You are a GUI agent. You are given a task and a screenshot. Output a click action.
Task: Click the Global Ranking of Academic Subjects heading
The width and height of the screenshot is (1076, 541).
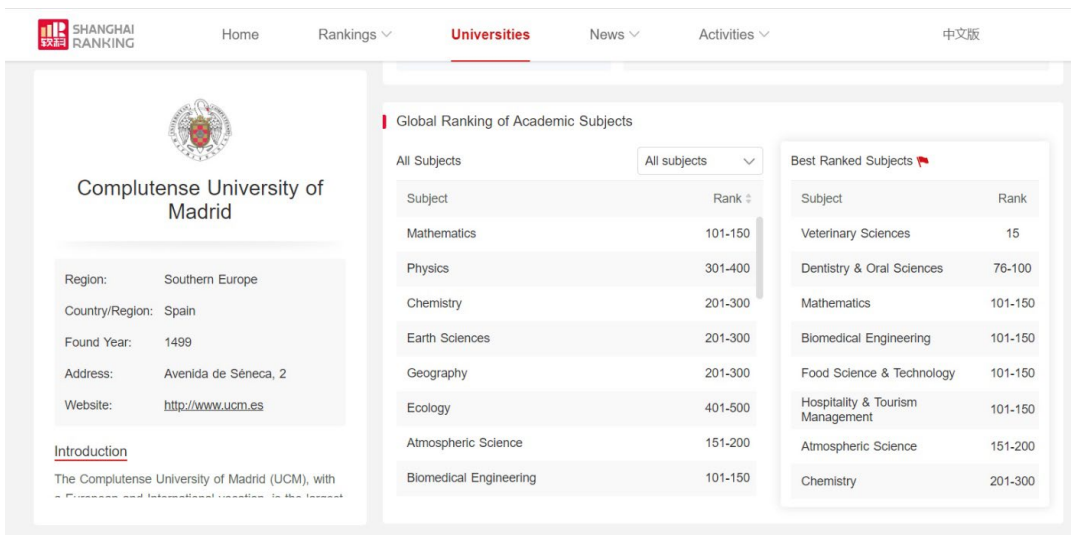(514, 122)
